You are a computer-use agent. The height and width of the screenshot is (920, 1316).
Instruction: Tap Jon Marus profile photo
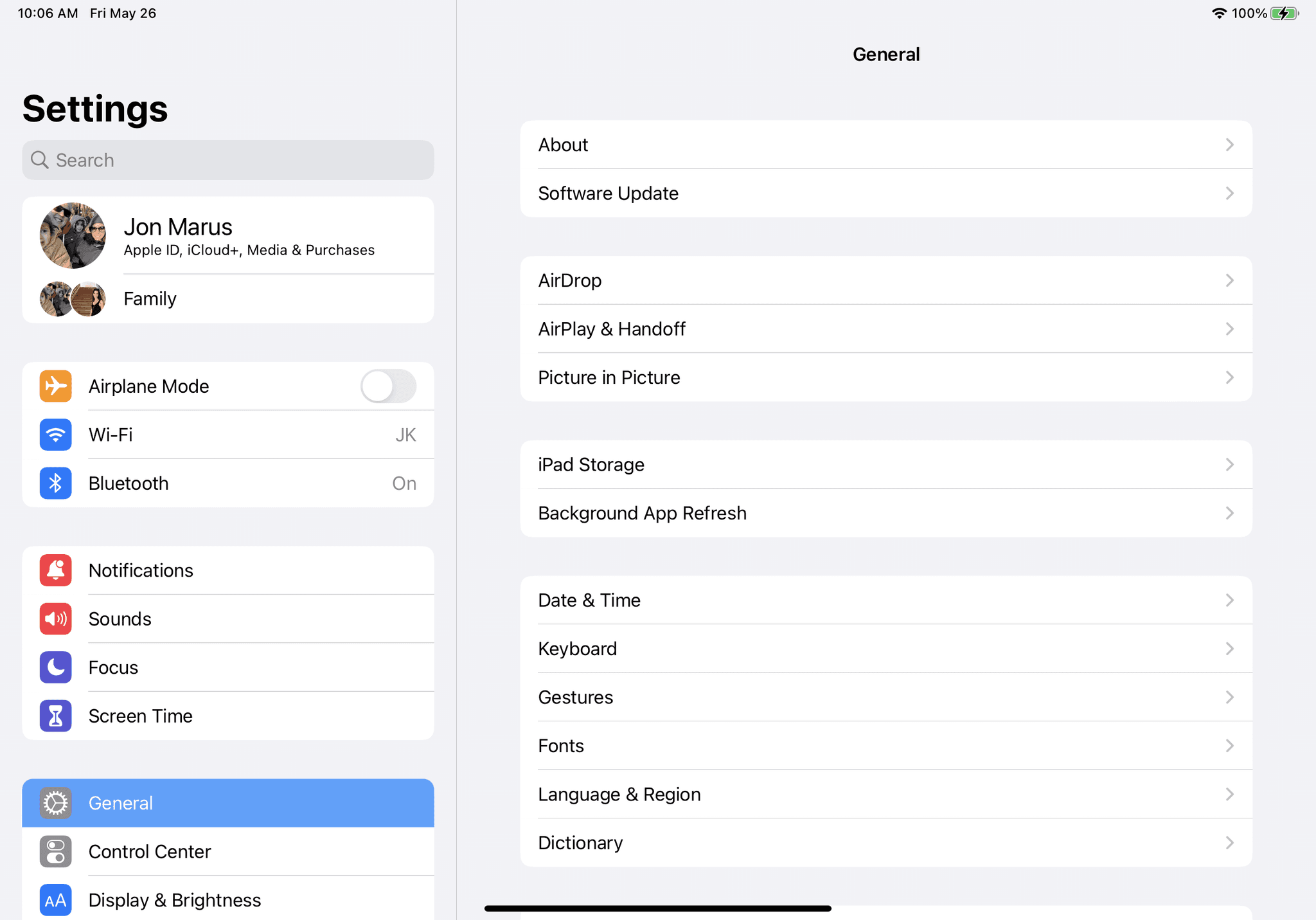point(73,235)
